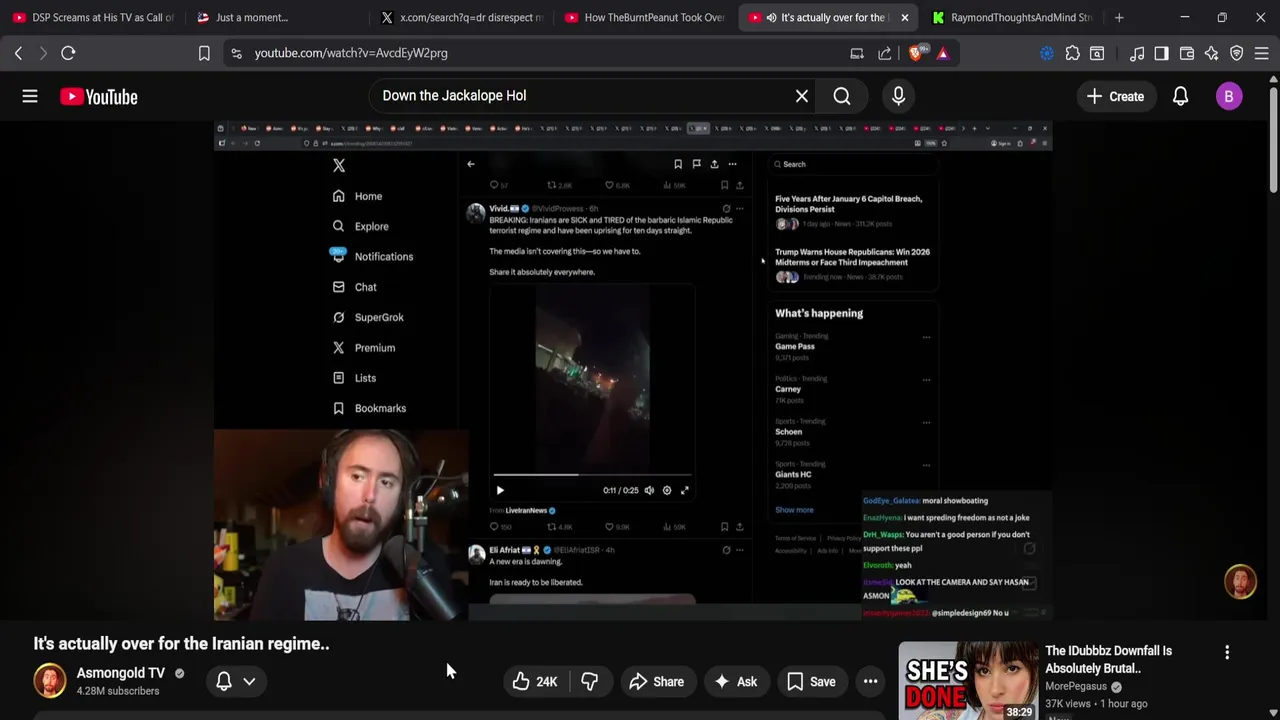Open Brave Wallet icon

(1187, 53)
